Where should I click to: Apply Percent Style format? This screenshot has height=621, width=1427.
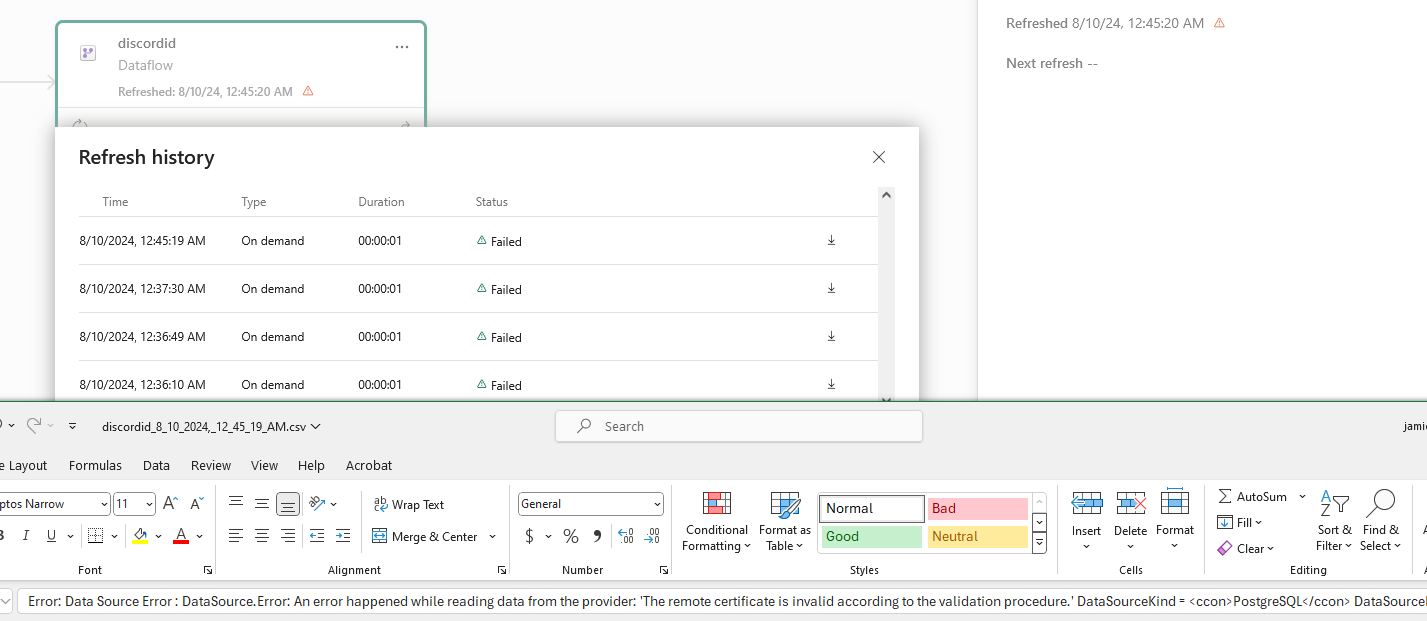[571, 536]
